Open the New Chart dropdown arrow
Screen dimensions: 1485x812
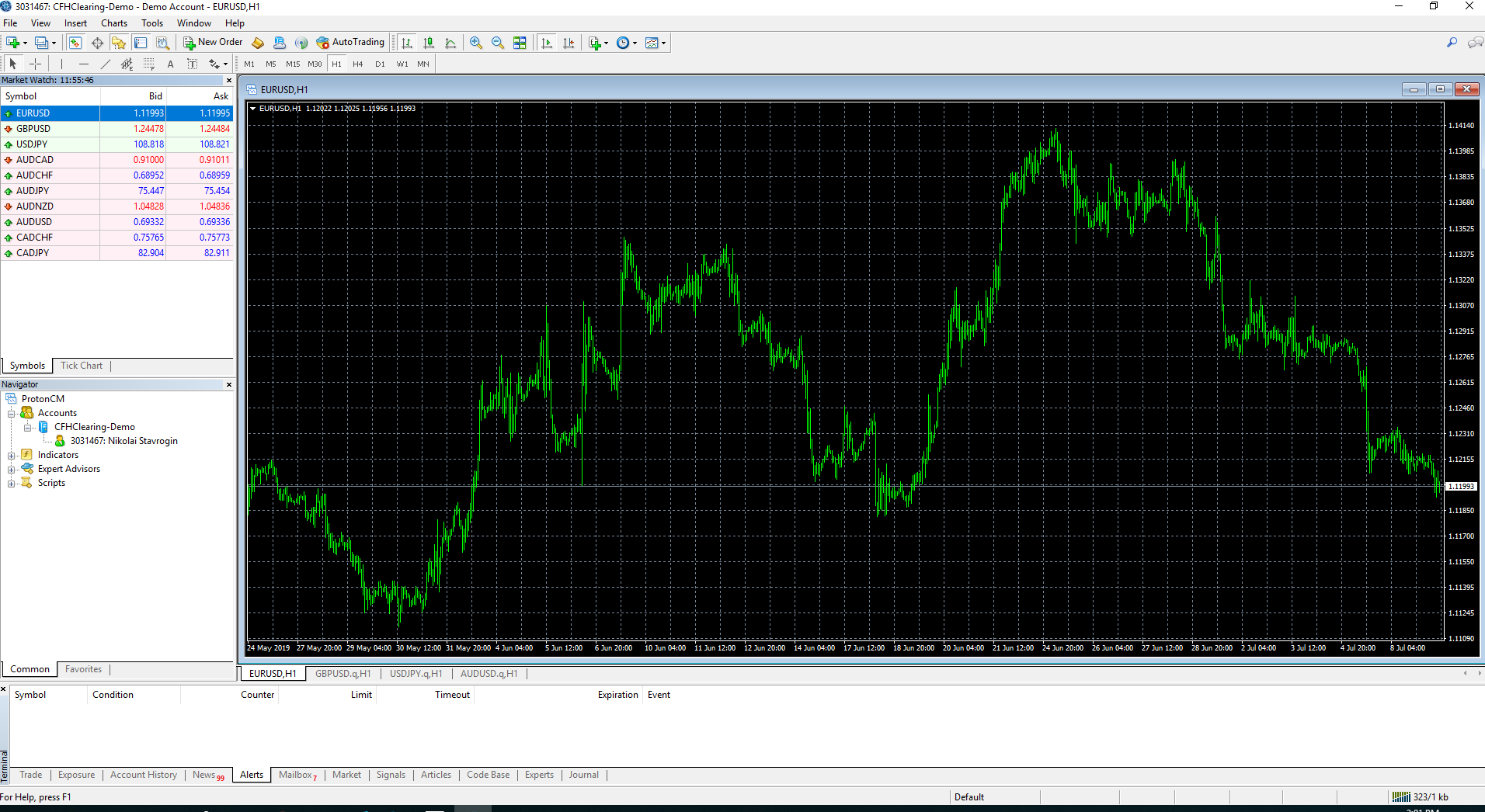tap(25, 43)
